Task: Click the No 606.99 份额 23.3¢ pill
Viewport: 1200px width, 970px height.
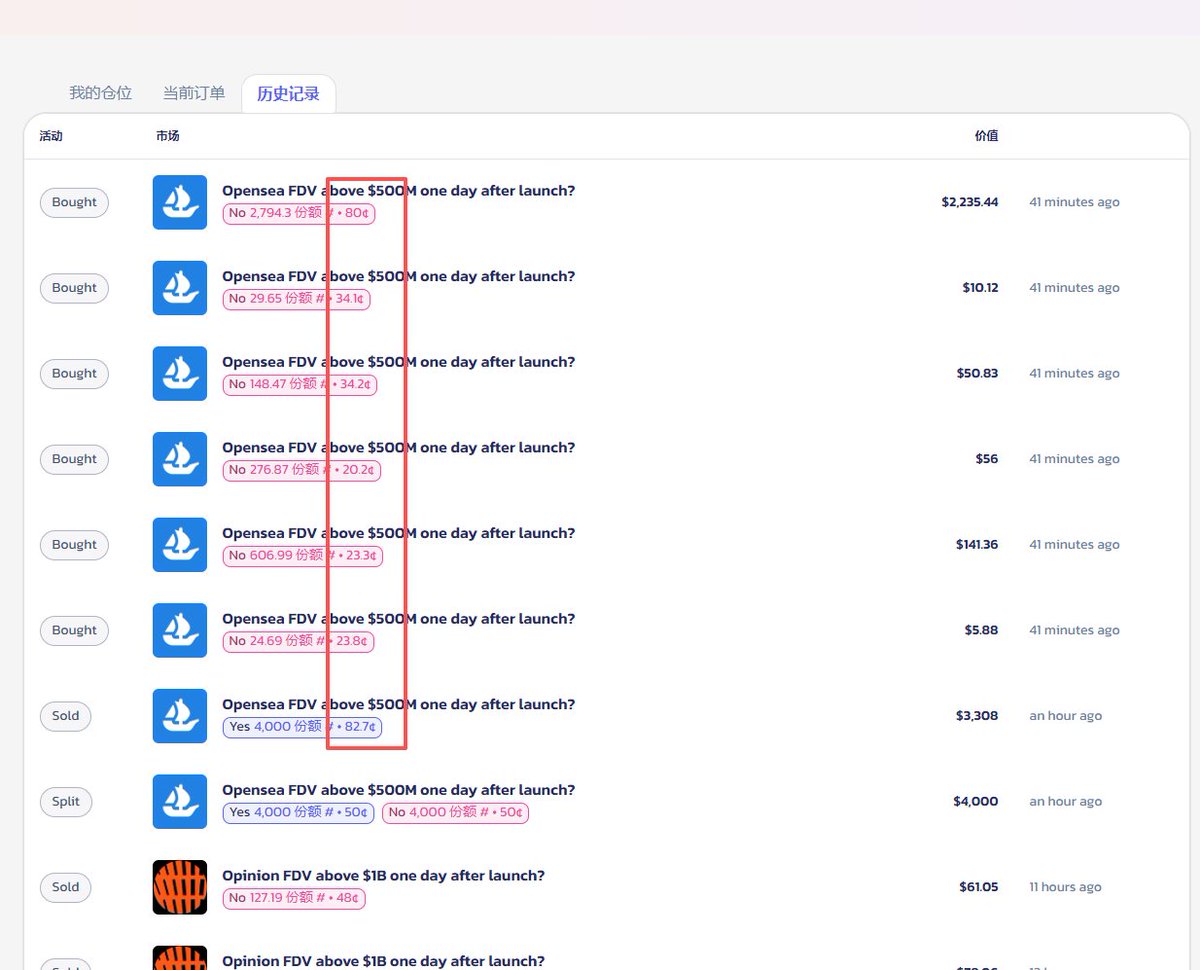Action: [x=303, y=556]
